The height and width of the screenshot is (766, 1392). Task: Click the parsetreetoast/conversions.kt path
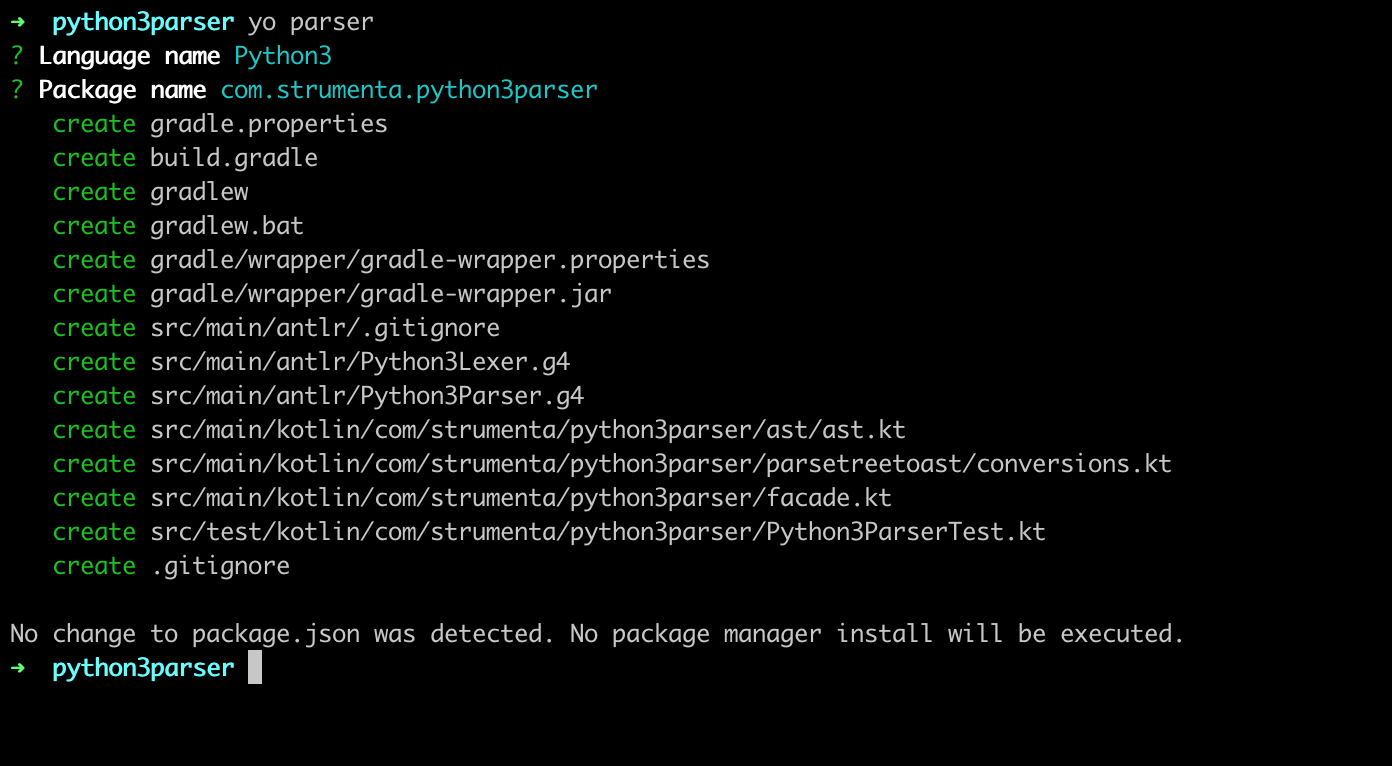pyautogui.click(x=661, y=464)
